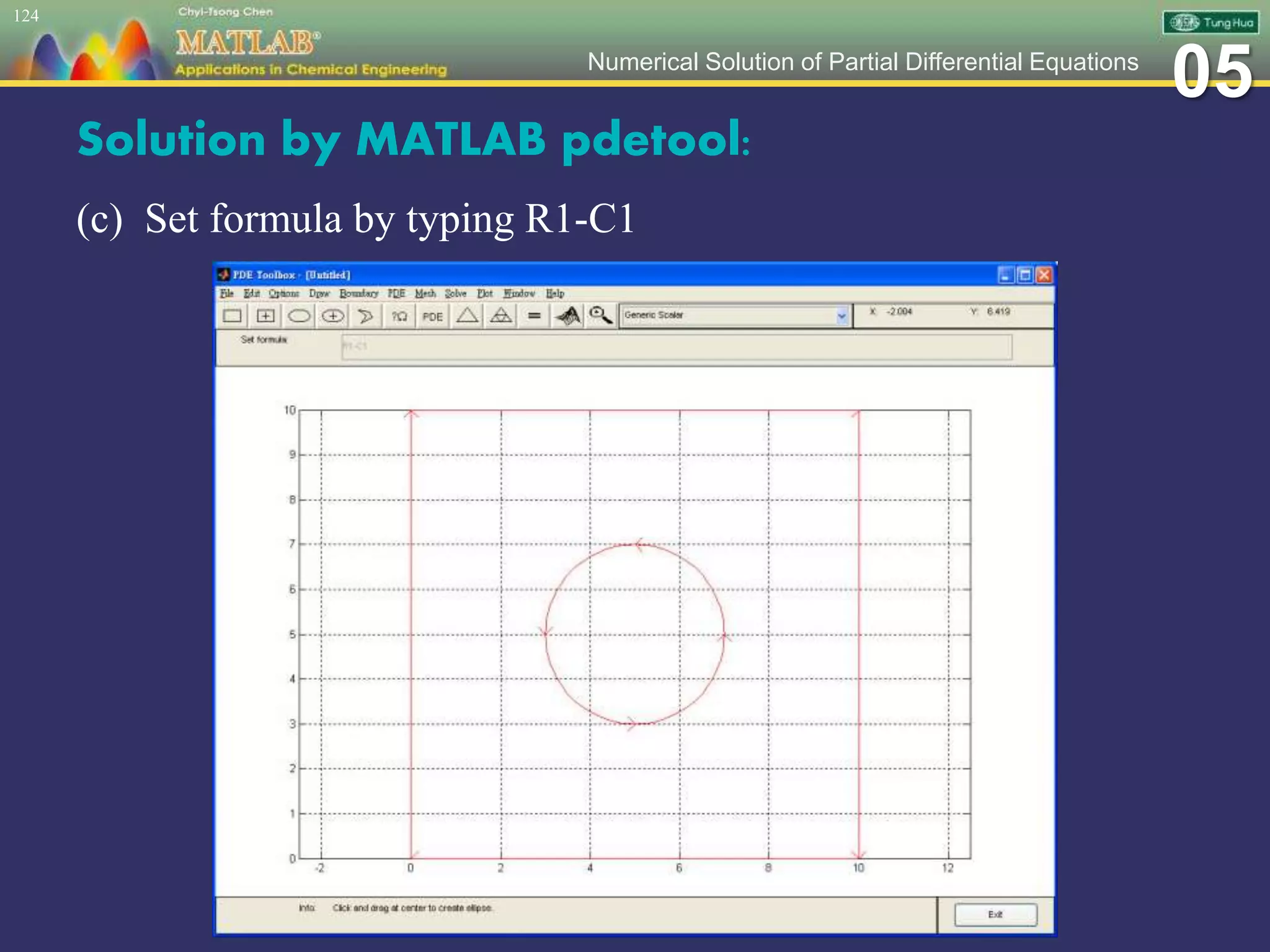The image size is (1270, 952).
Task: Click the PDE Toolbox - [Untitled] title
Action: coord(291,275)
